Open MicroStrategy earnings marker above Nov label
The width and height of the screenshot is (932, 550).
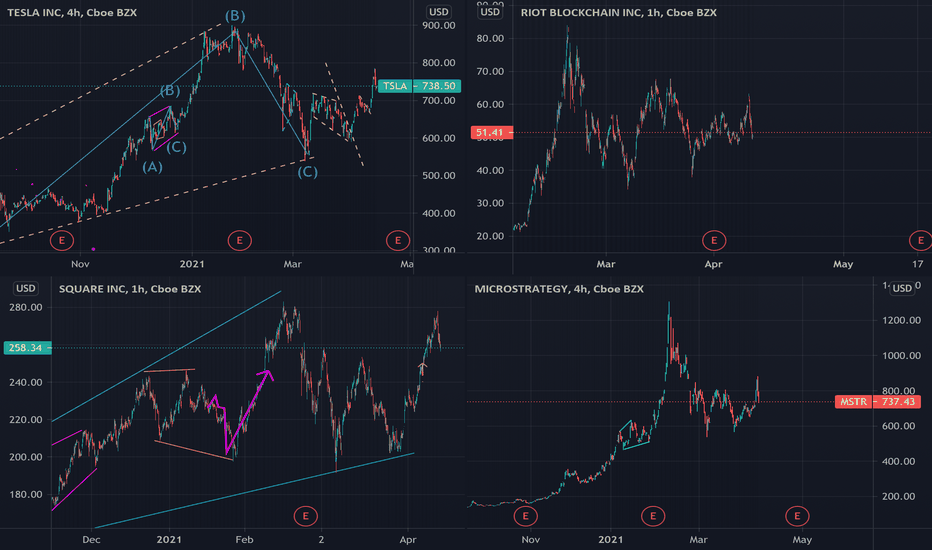coord(525,516)
